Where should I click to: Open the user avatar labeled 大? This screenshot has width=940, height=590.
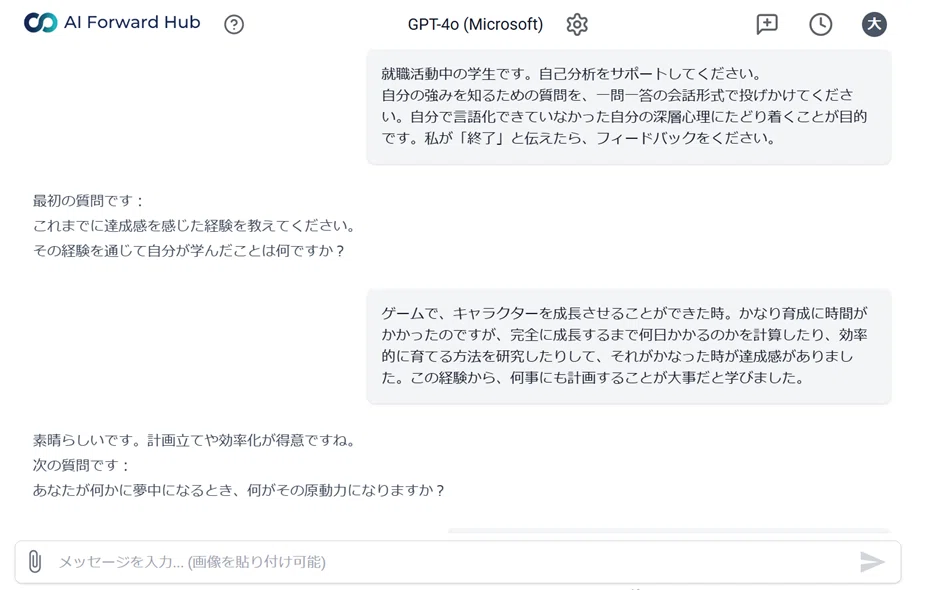[874, 25]
